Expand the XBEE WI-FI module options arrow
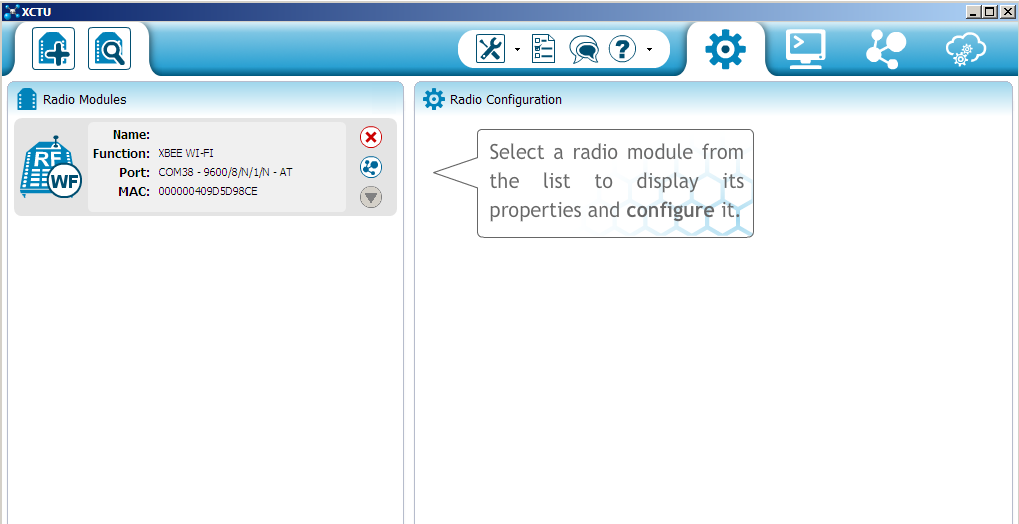 [371, 197]
